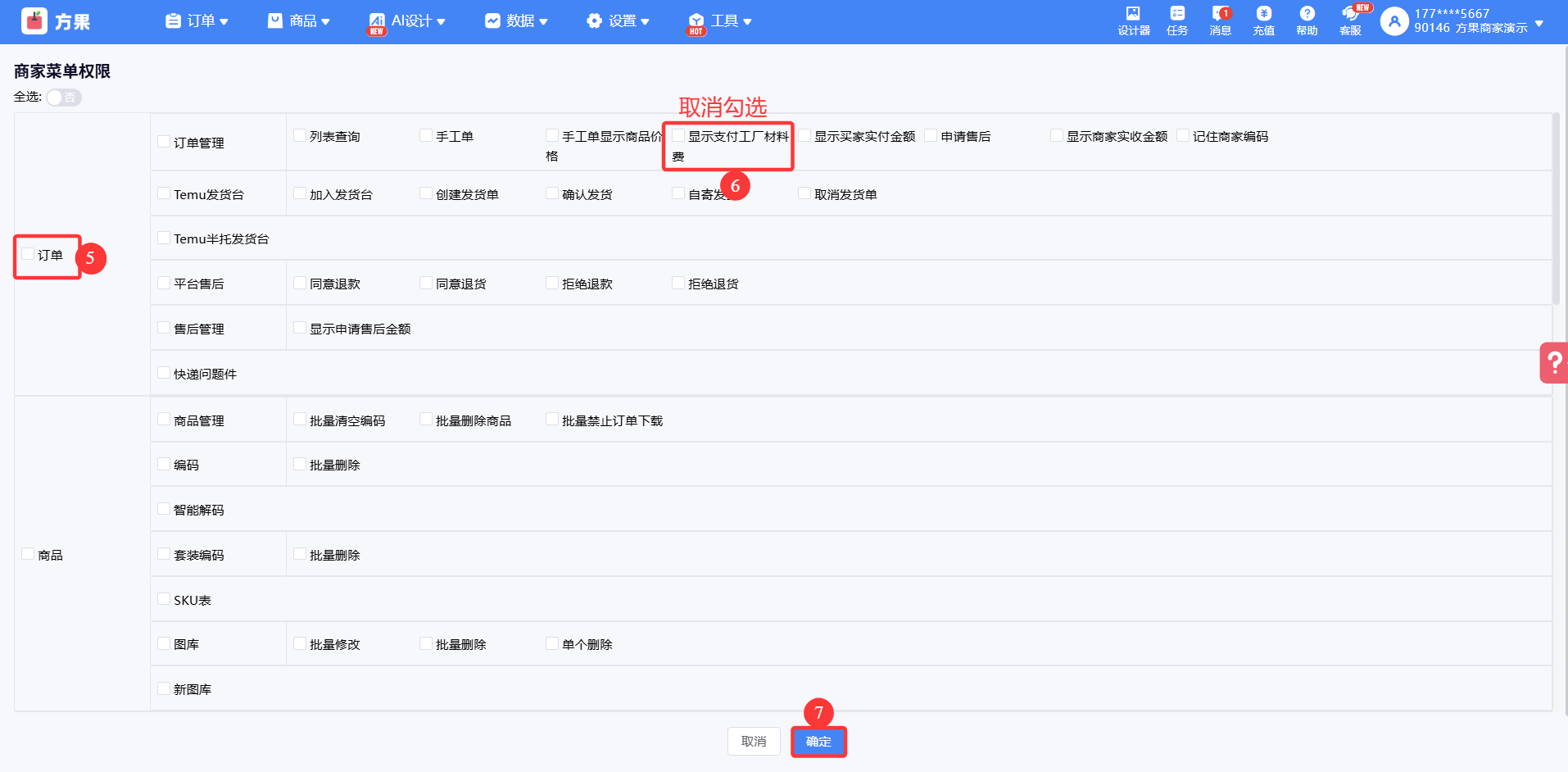Check the Temu发货台 checkbox
1568x772 pixels.
tap(164, 193)
